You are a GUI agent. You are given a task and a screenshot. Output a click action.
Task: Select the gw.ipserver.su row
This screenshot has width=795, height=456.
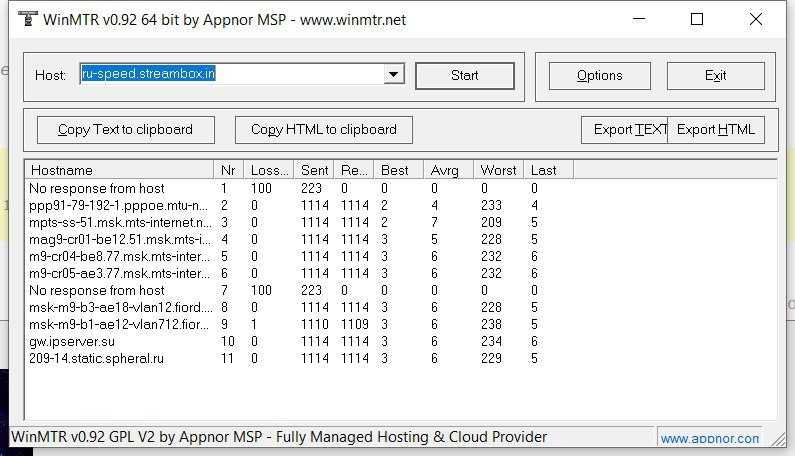[x=299, y=341]
